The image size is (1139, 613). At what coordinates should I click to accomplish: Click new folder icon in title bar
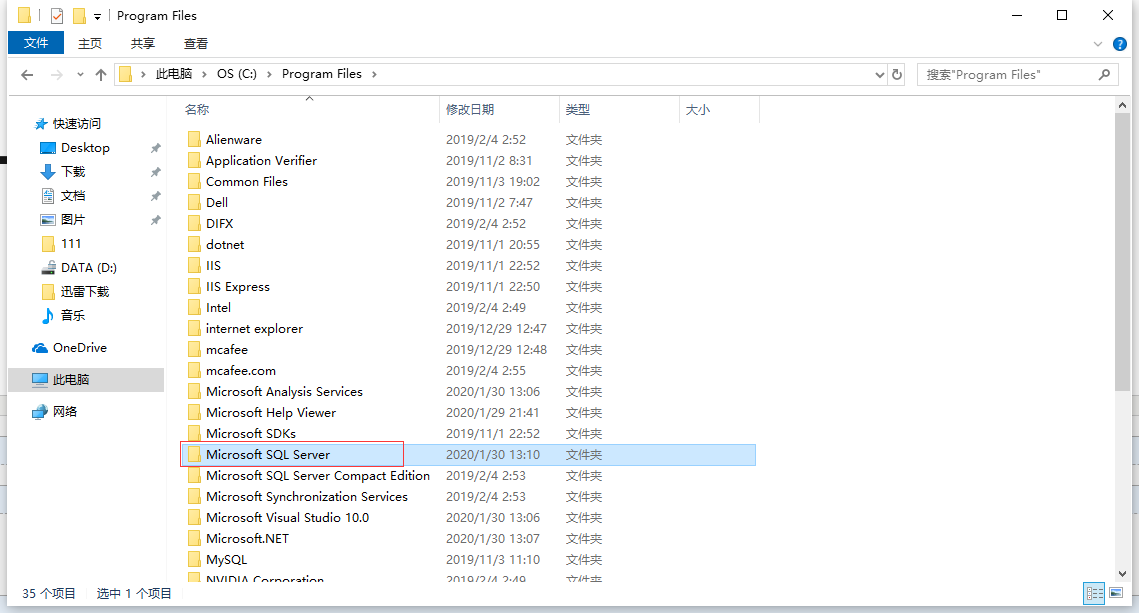(x=79, y=15)
